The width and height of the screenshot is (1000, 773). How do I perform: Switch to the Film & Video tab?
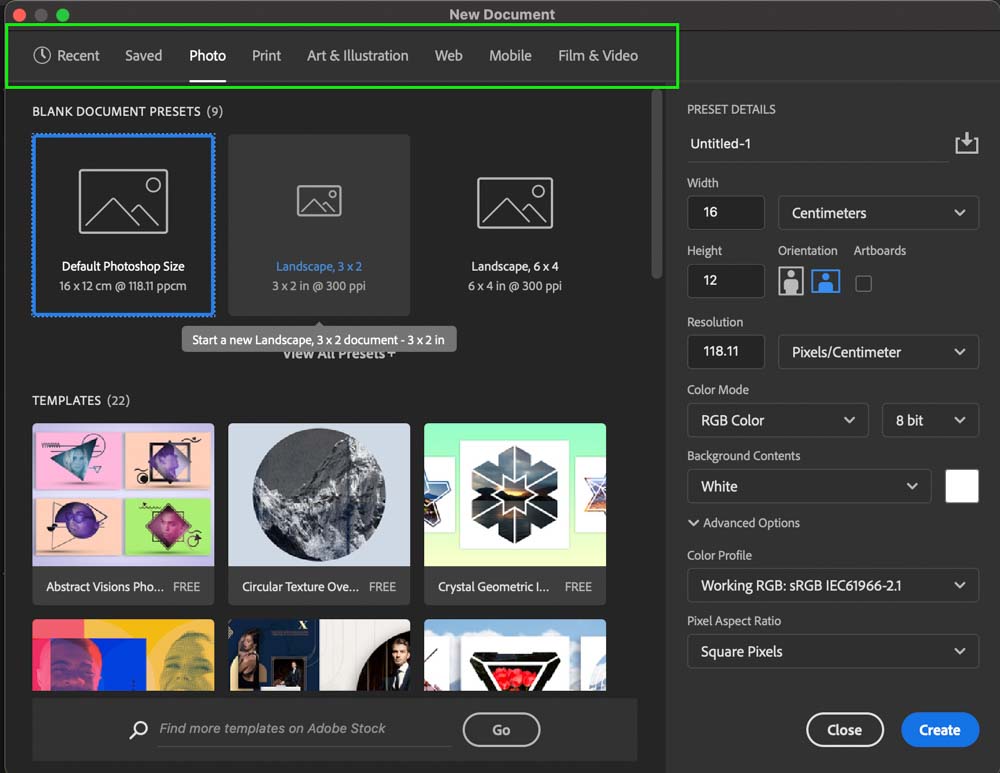tap(598, 55)
